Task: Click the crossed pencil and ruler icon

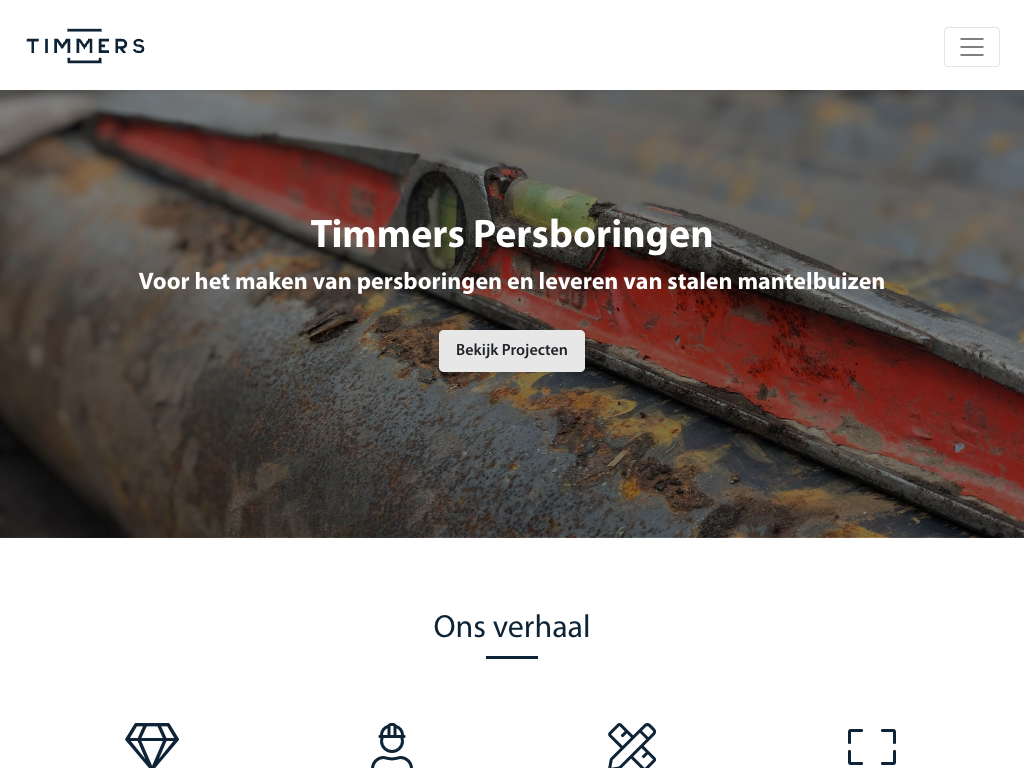Action: (632, 745)
